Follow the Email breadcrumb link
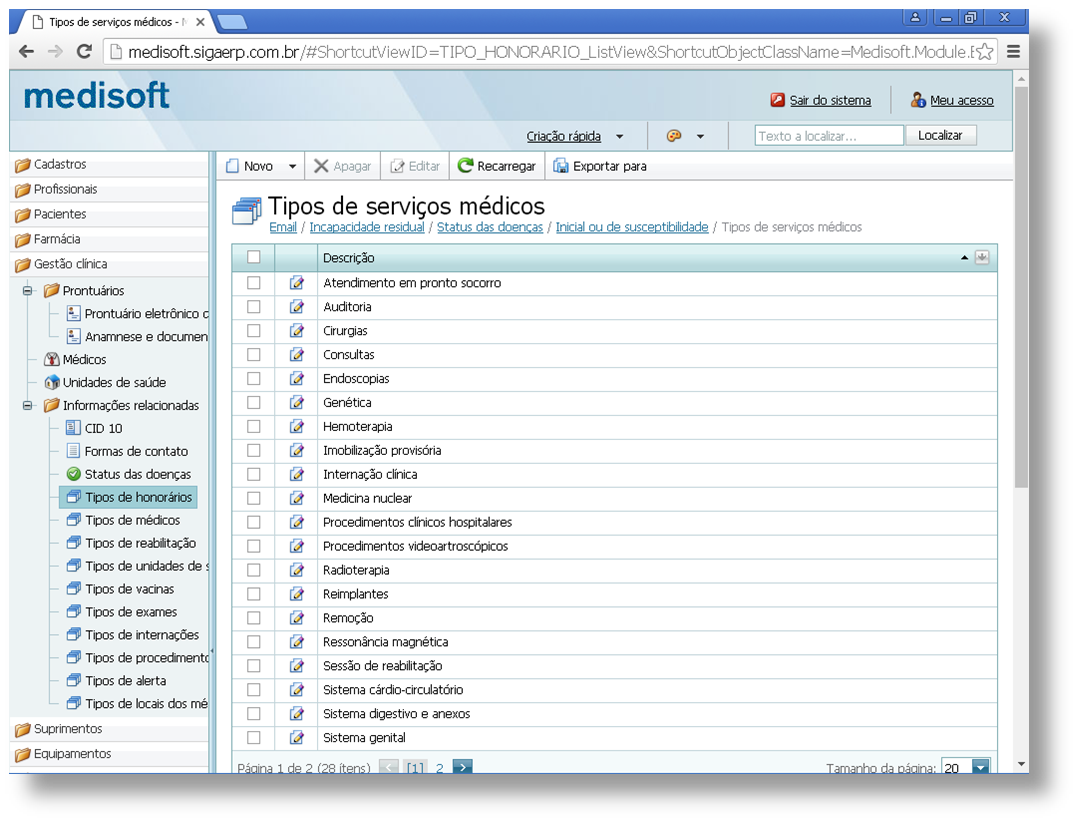 coord(283,227)
